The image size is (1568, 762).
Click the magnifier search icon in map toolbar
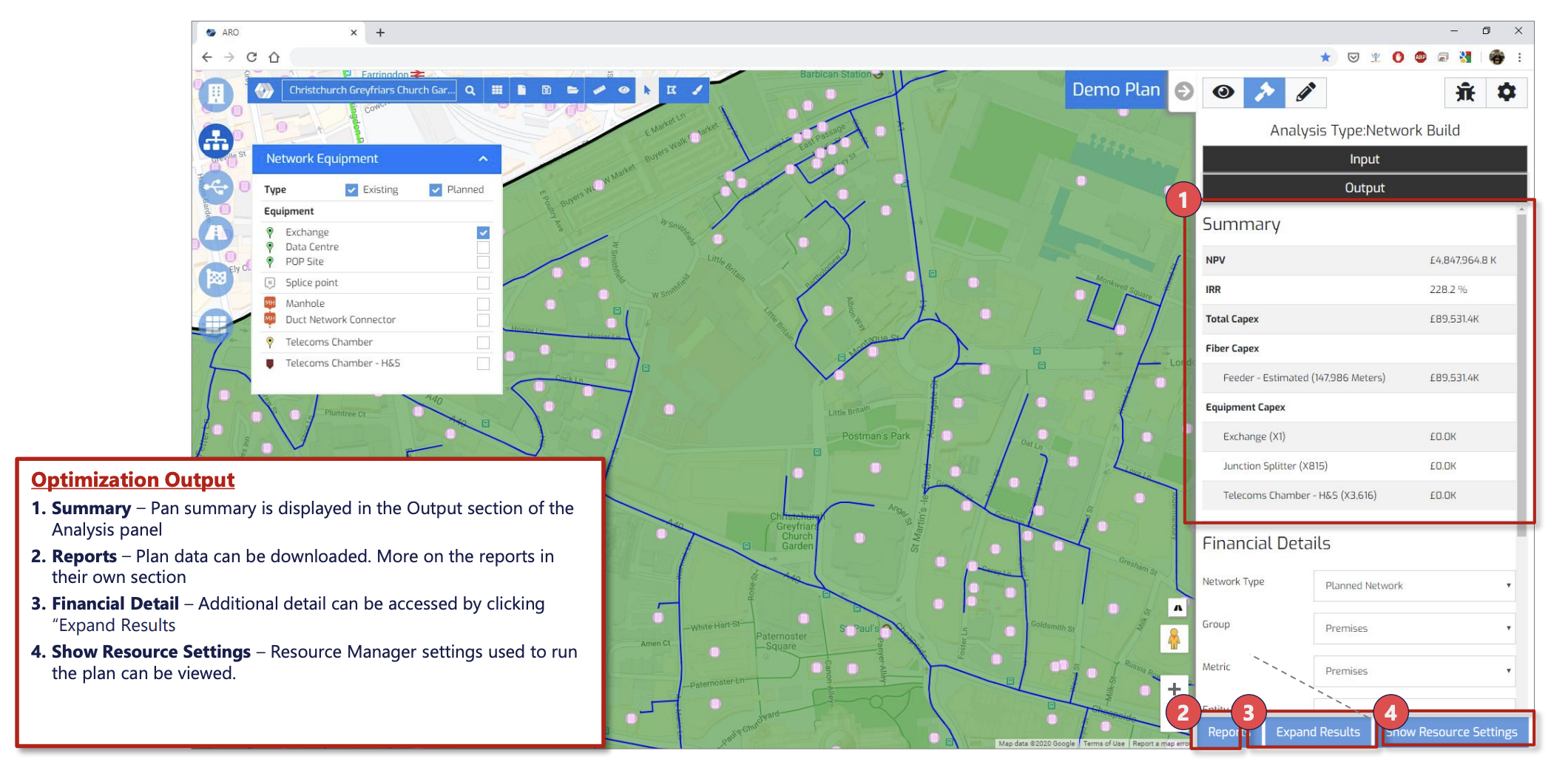click(x=470, y=90)
